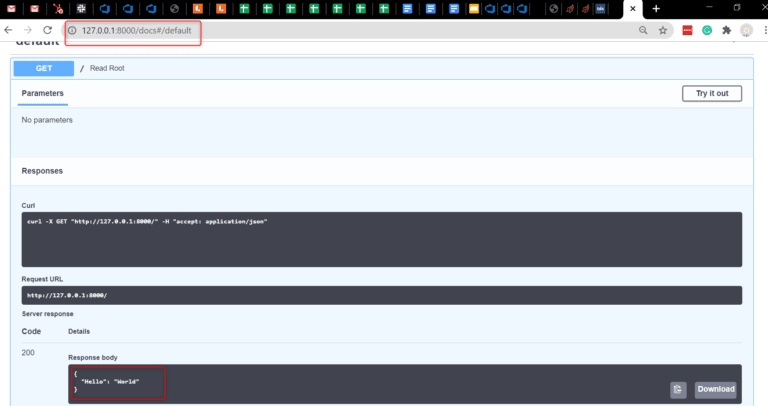Open the Chrome profile avatar
The width and height of the screenshot is (768, 406).
[746, 30]
